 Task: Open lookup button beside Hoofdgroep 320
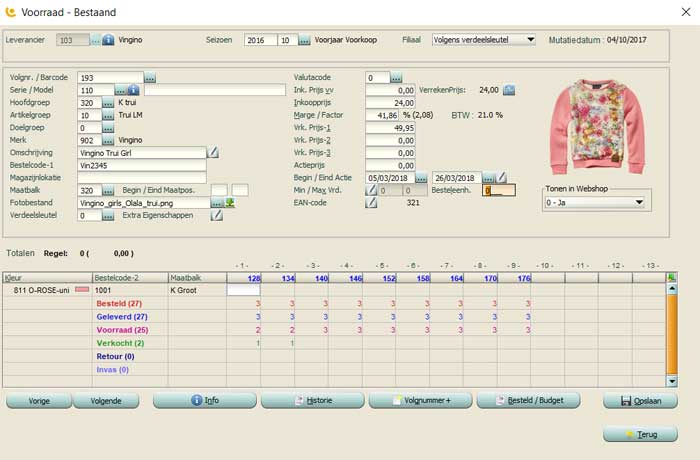coord(108,103)
